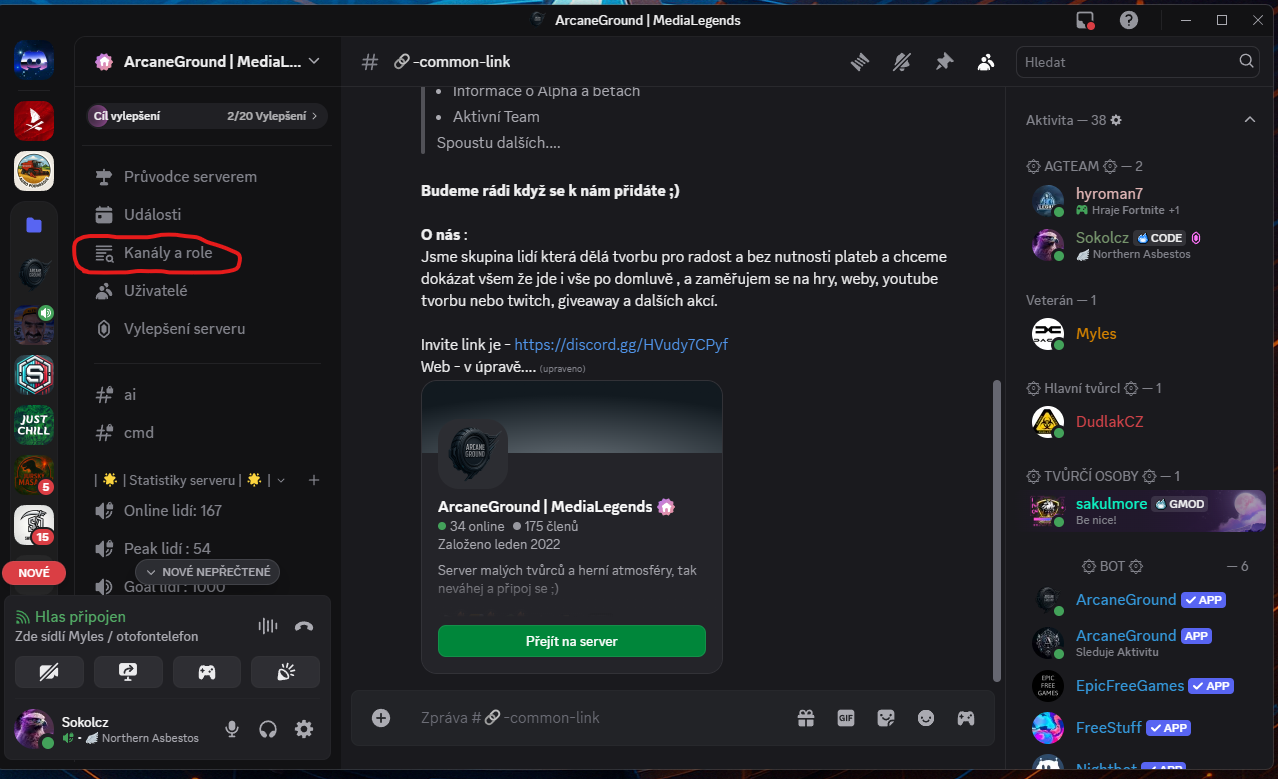Screen dimensions: 1278x779
Task: Click the red NOVÉ server list badge
Action: coord(34,573)
